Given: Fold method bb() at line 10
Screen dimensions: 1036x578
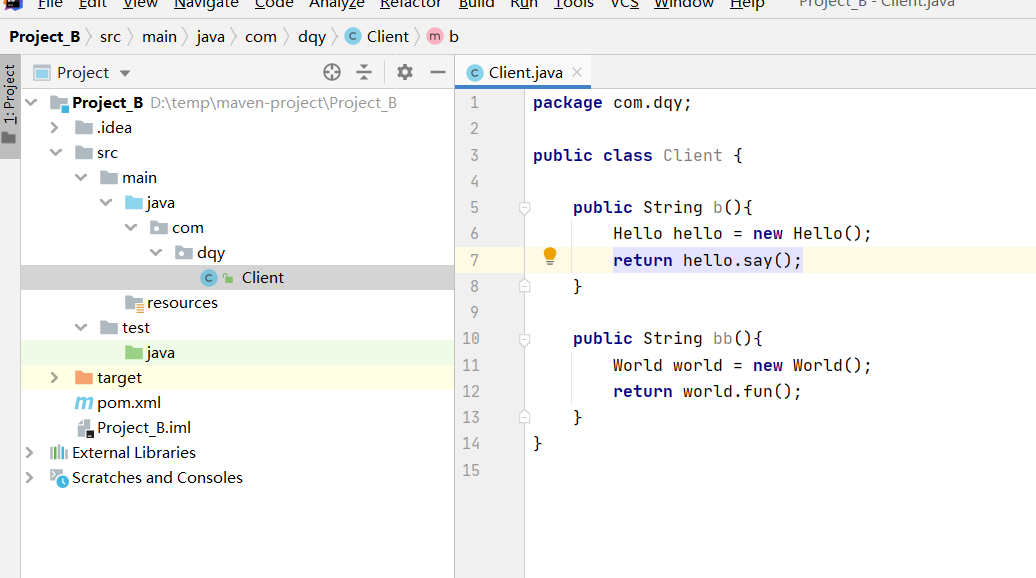Looking at the screenshot, I should 525,340.
